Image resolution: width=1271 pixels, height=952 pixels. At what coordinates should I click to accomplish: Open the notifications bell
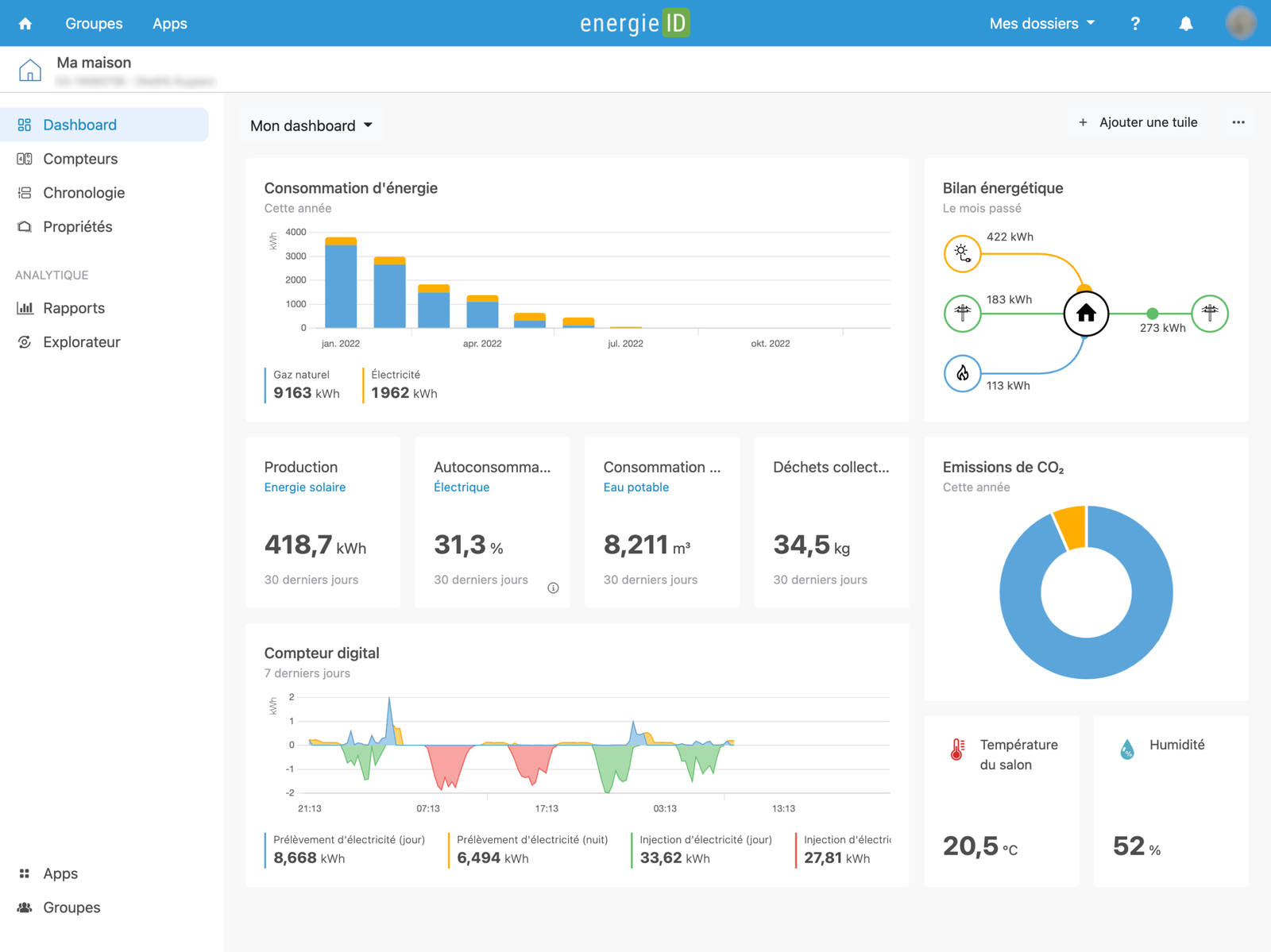1185,24
